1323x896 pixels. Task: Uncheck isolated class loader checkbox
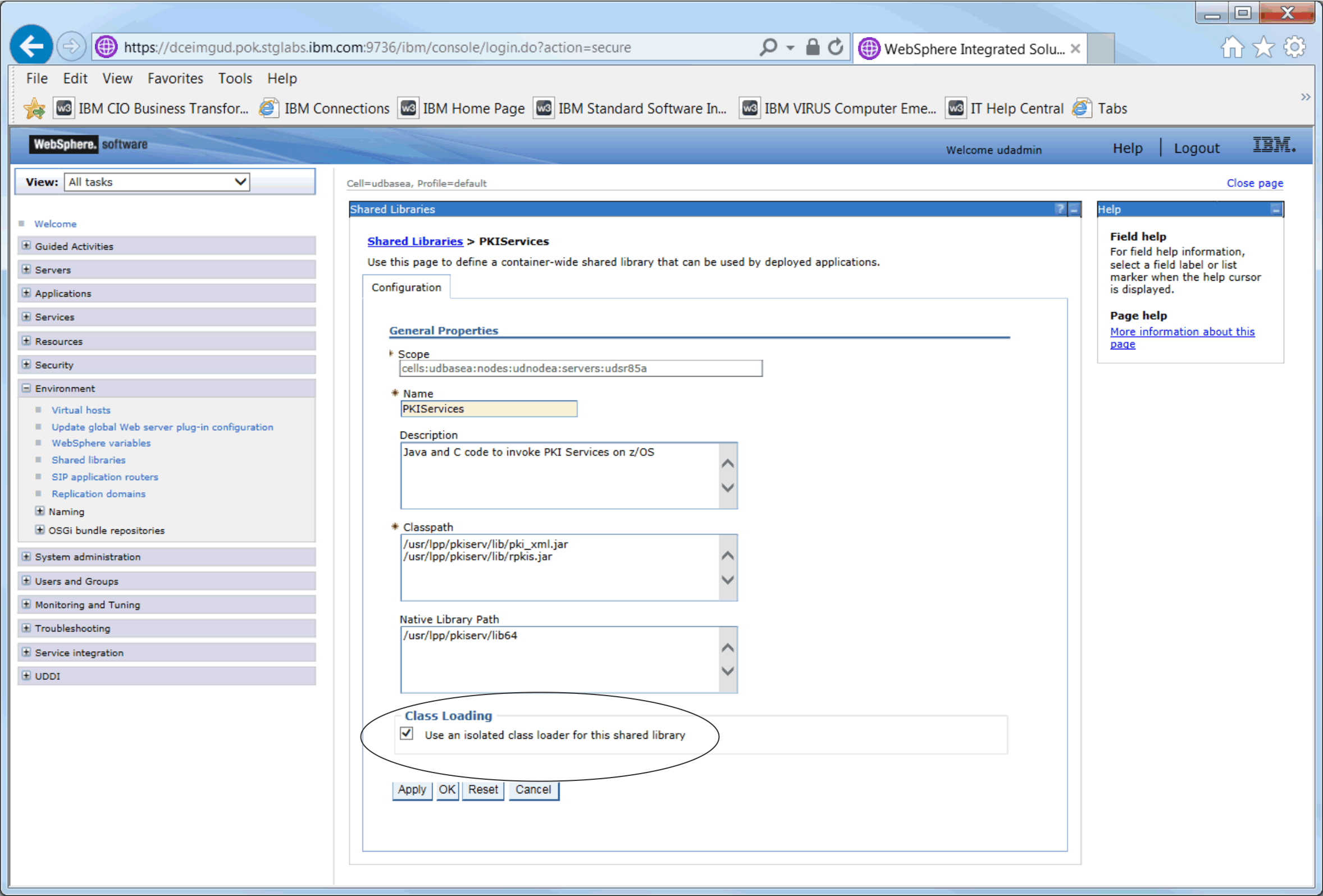(x=407, y=733)
